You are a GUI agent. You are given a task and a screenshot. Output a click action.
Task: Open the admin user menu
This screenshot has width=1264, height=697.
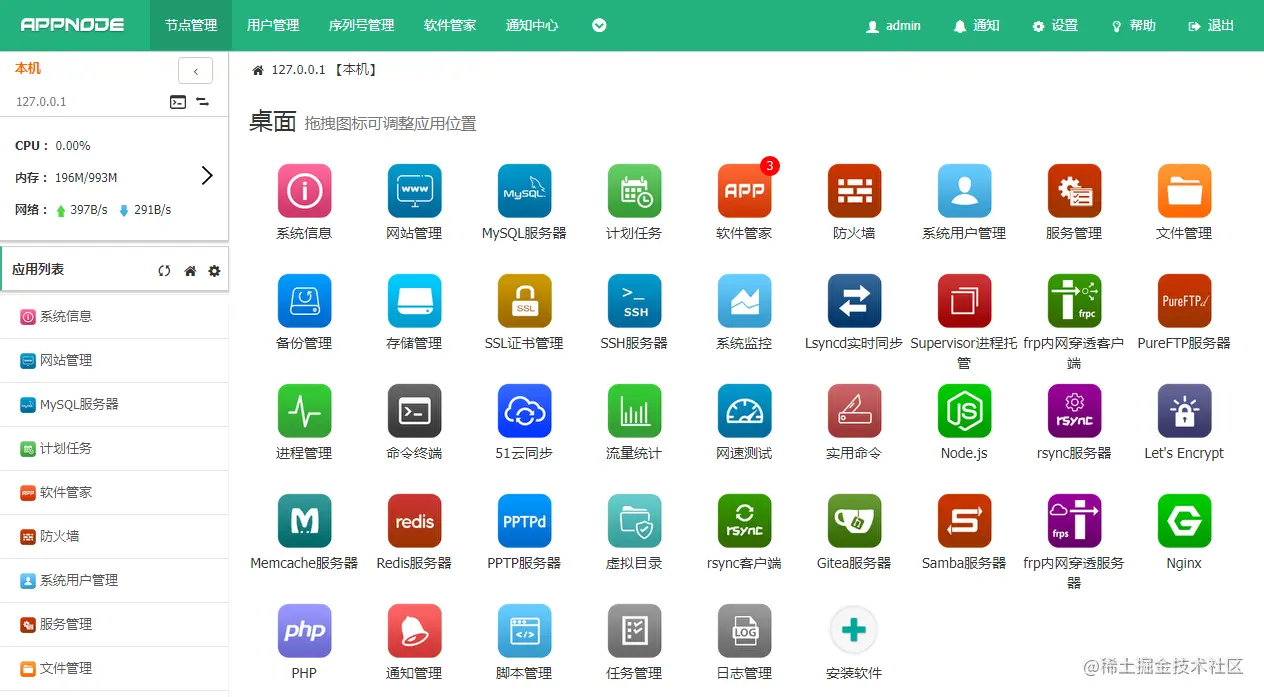point(893,25)
